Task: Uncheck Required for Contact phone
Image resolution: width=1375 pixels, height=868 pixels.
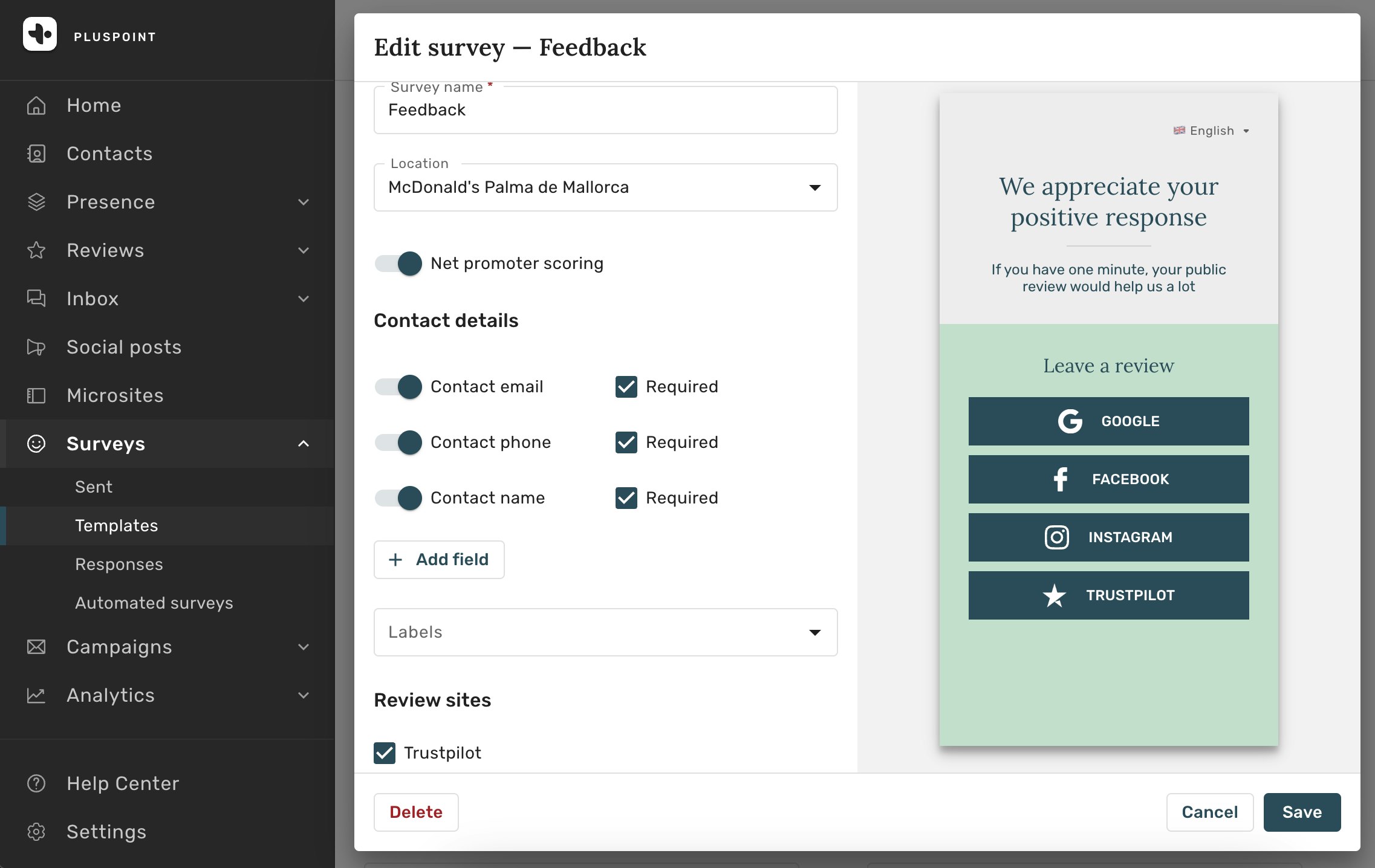Action: pyautogui.click(x=626, y=442)
